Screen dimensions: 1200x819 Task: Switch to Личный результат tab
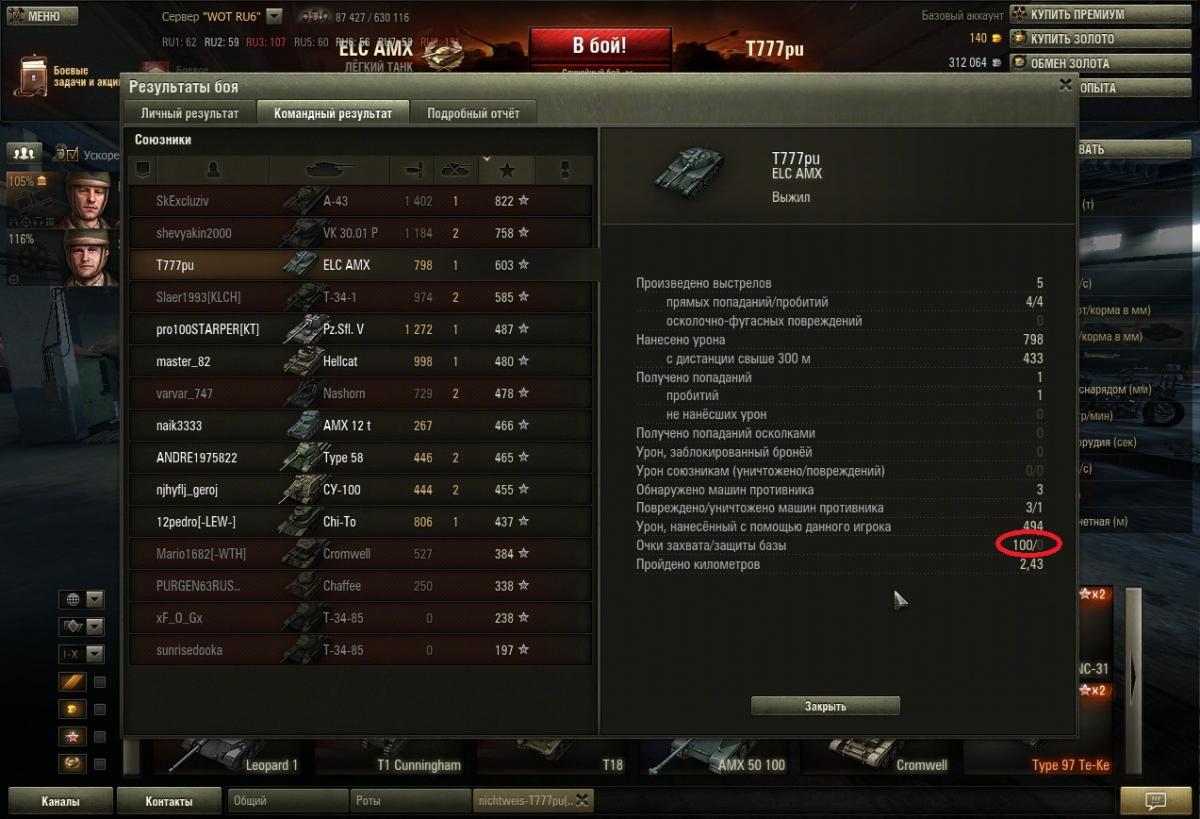click(x=190, y=113)
